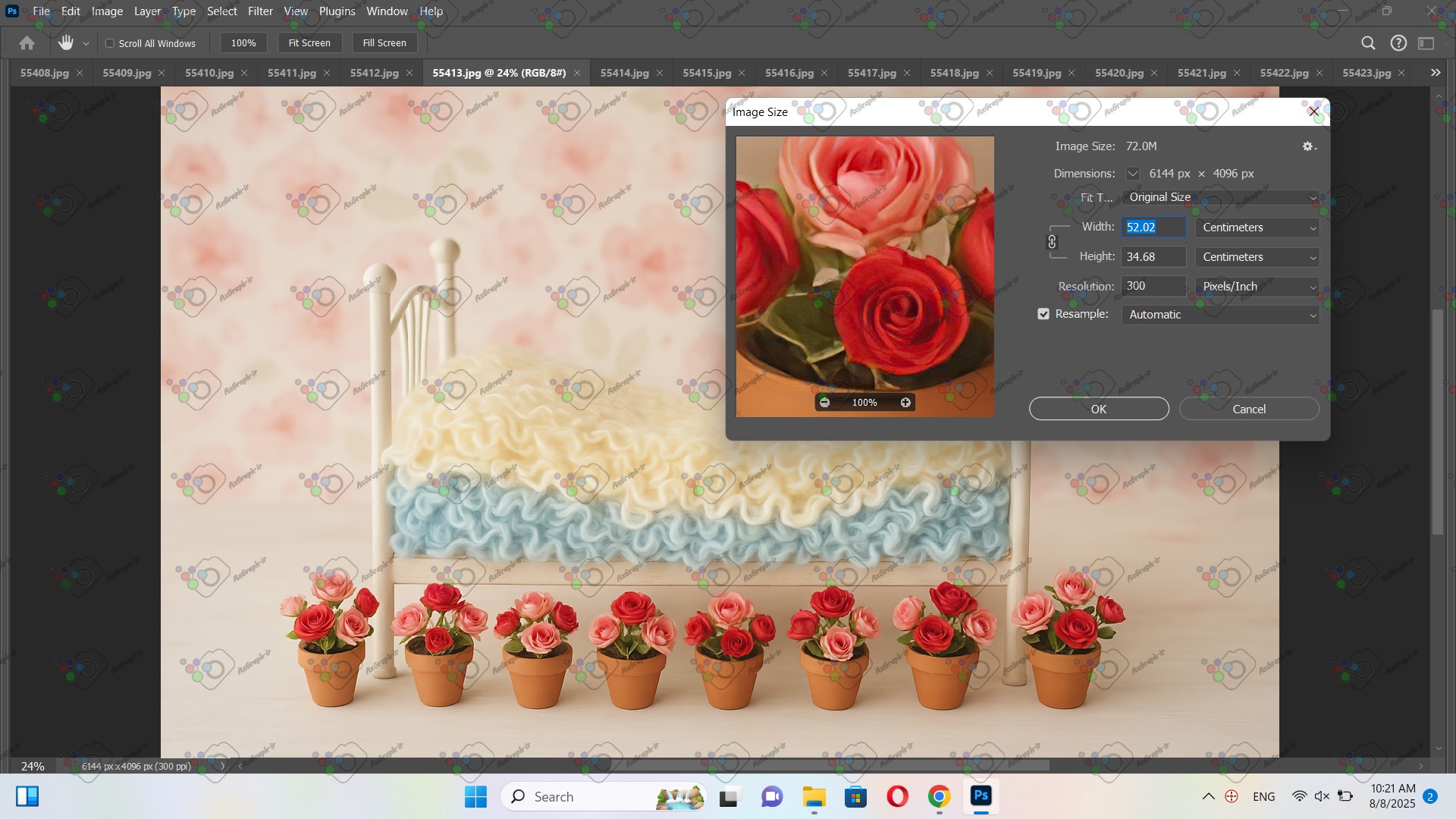Click the Fit Screen button
The width and height of the screenshot is (1456, 819).
[309, 43]
